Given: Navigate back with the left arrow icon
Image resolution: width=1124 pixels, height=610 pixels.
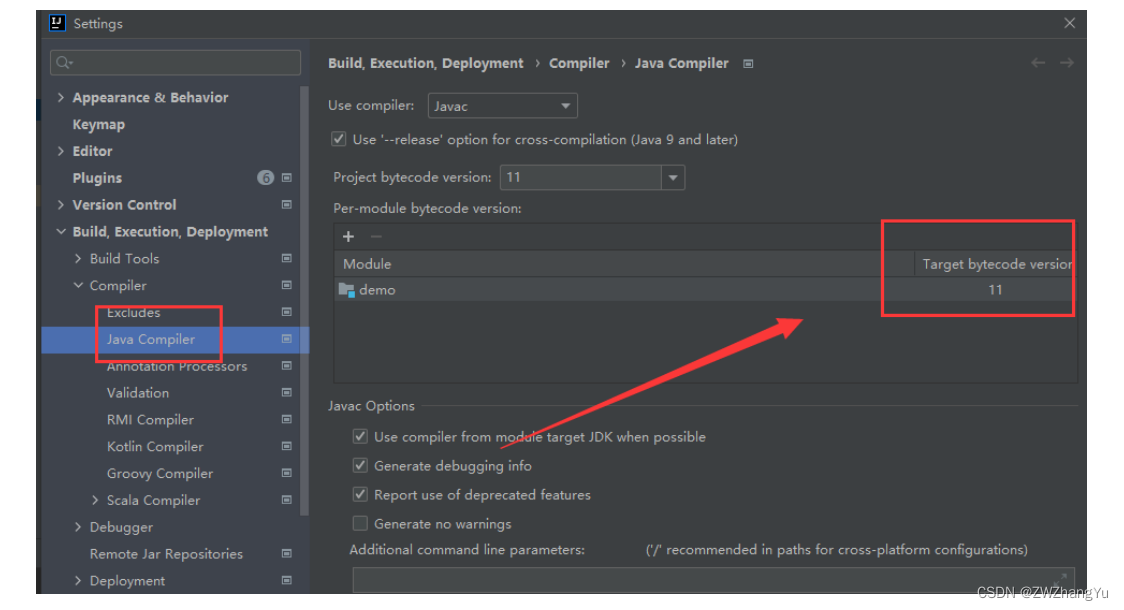Looking at the screenshot, I should (1037, 63).
